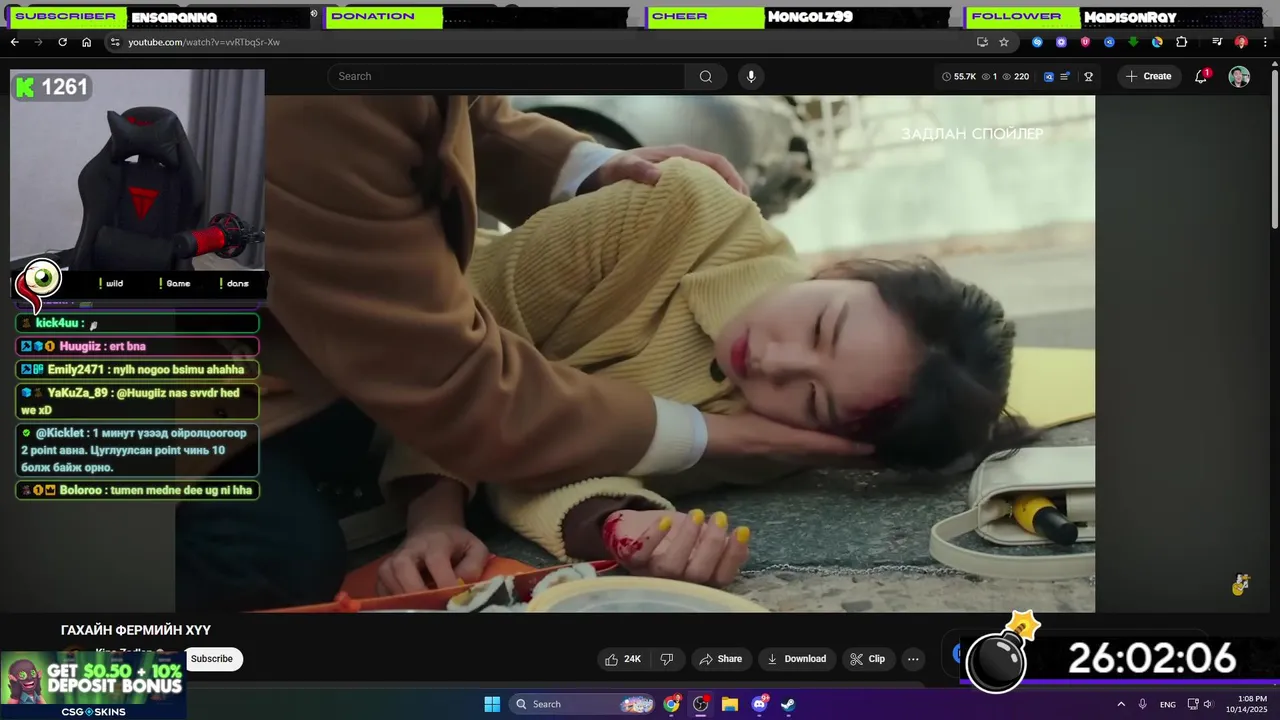Click the Create button

pos(1148,76)
